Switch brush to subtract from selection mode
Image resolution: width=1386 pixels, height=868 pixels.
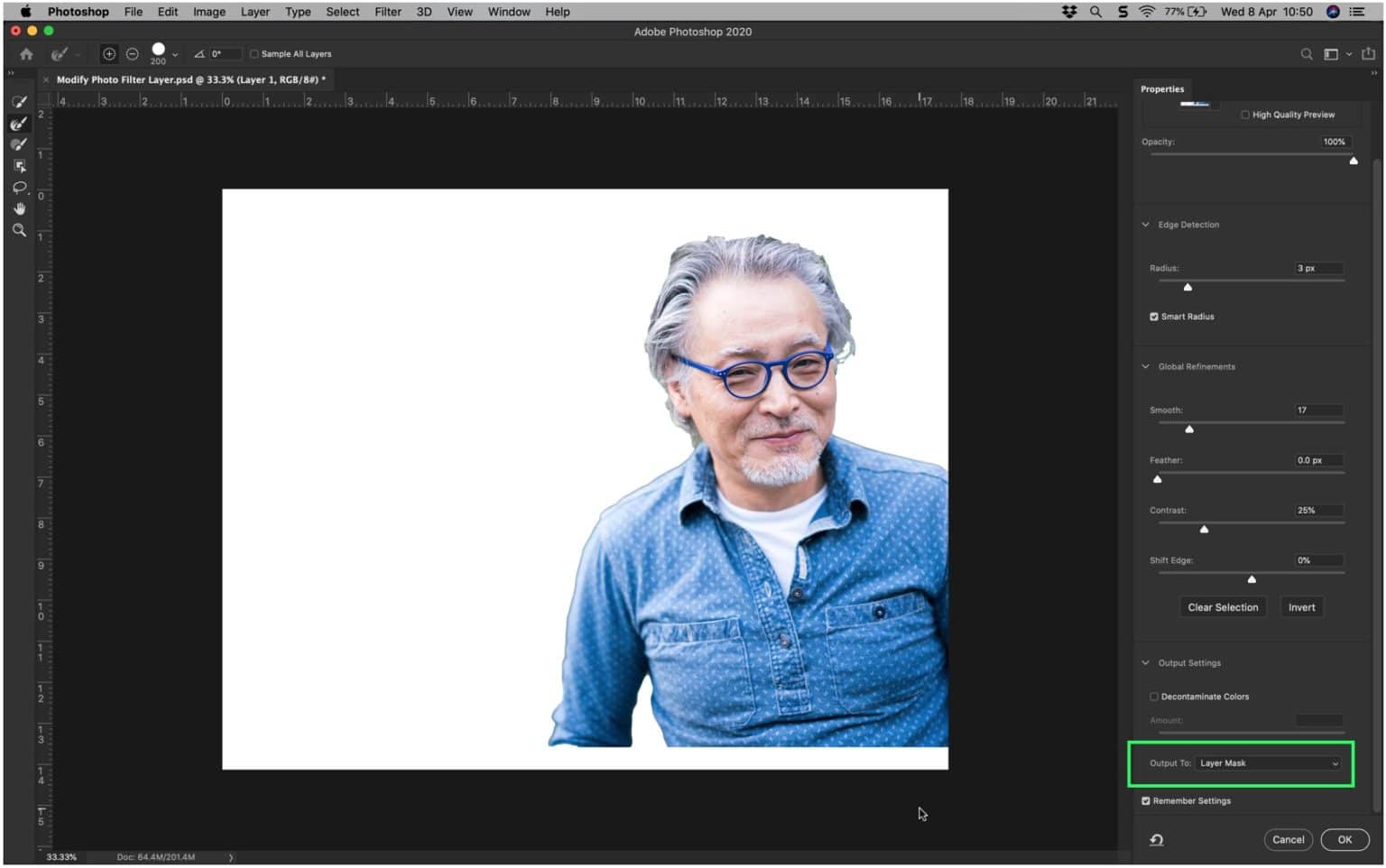click(132, 53)
